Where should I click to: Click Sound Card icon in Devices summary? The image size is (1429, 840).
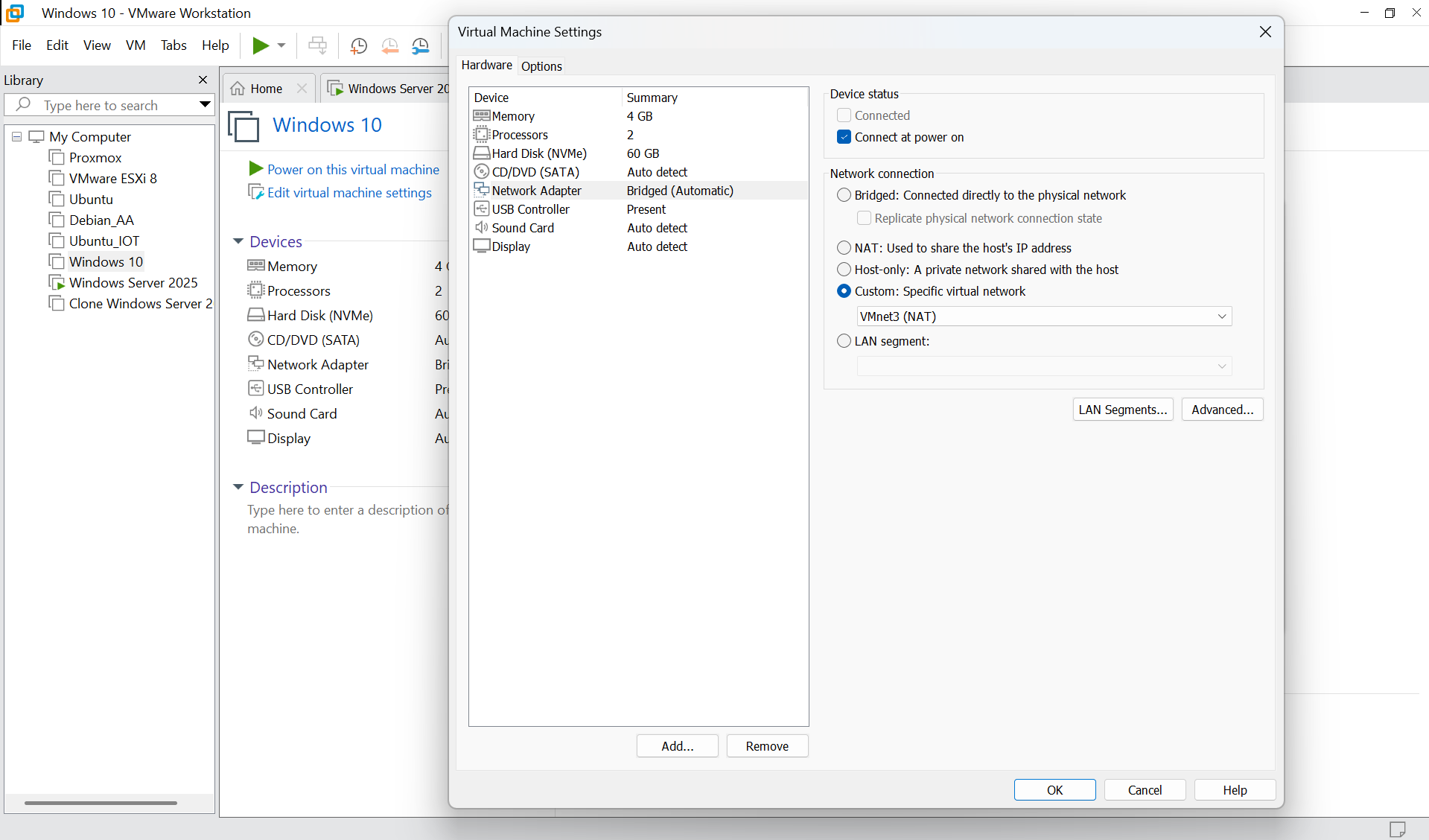[x=256, y=413]
